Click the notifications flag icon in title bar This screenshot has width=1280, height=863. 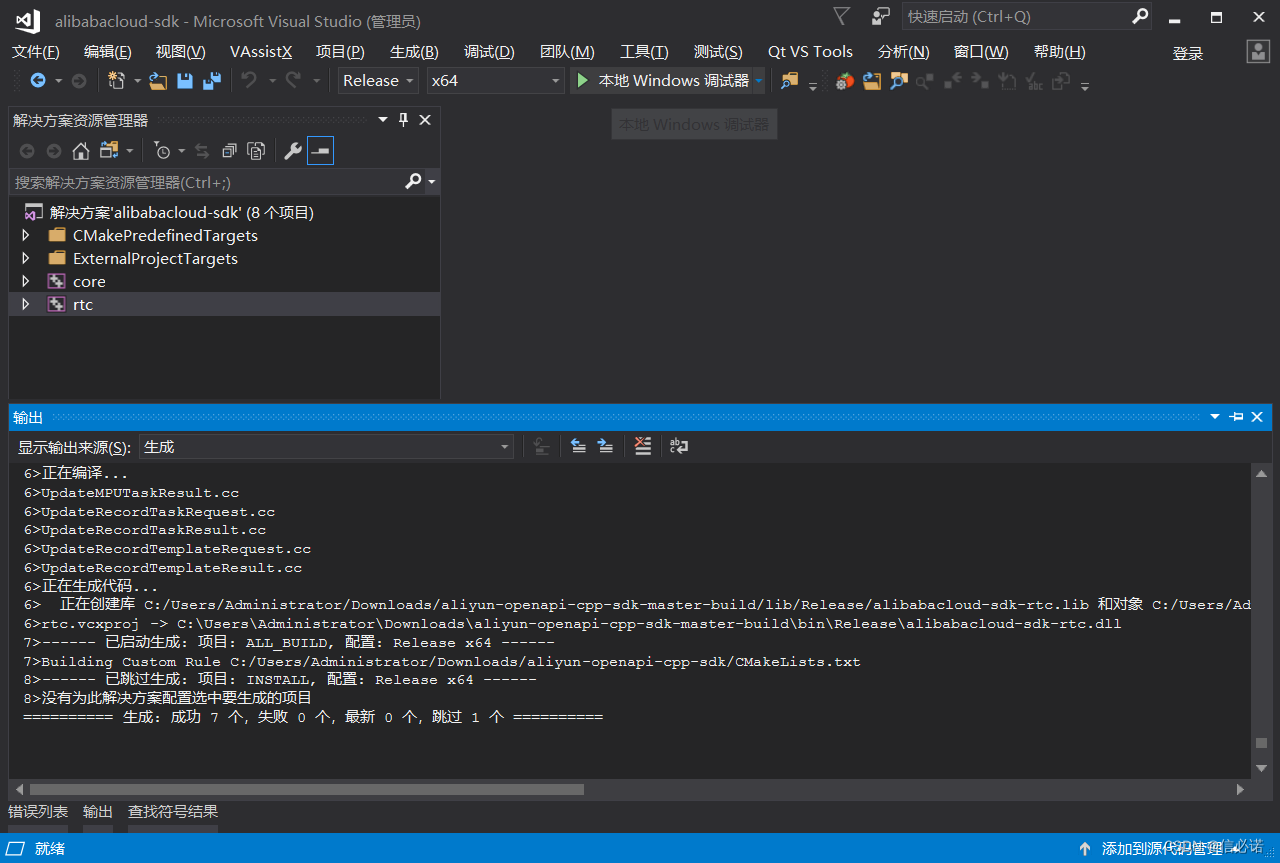pos(841,16)
